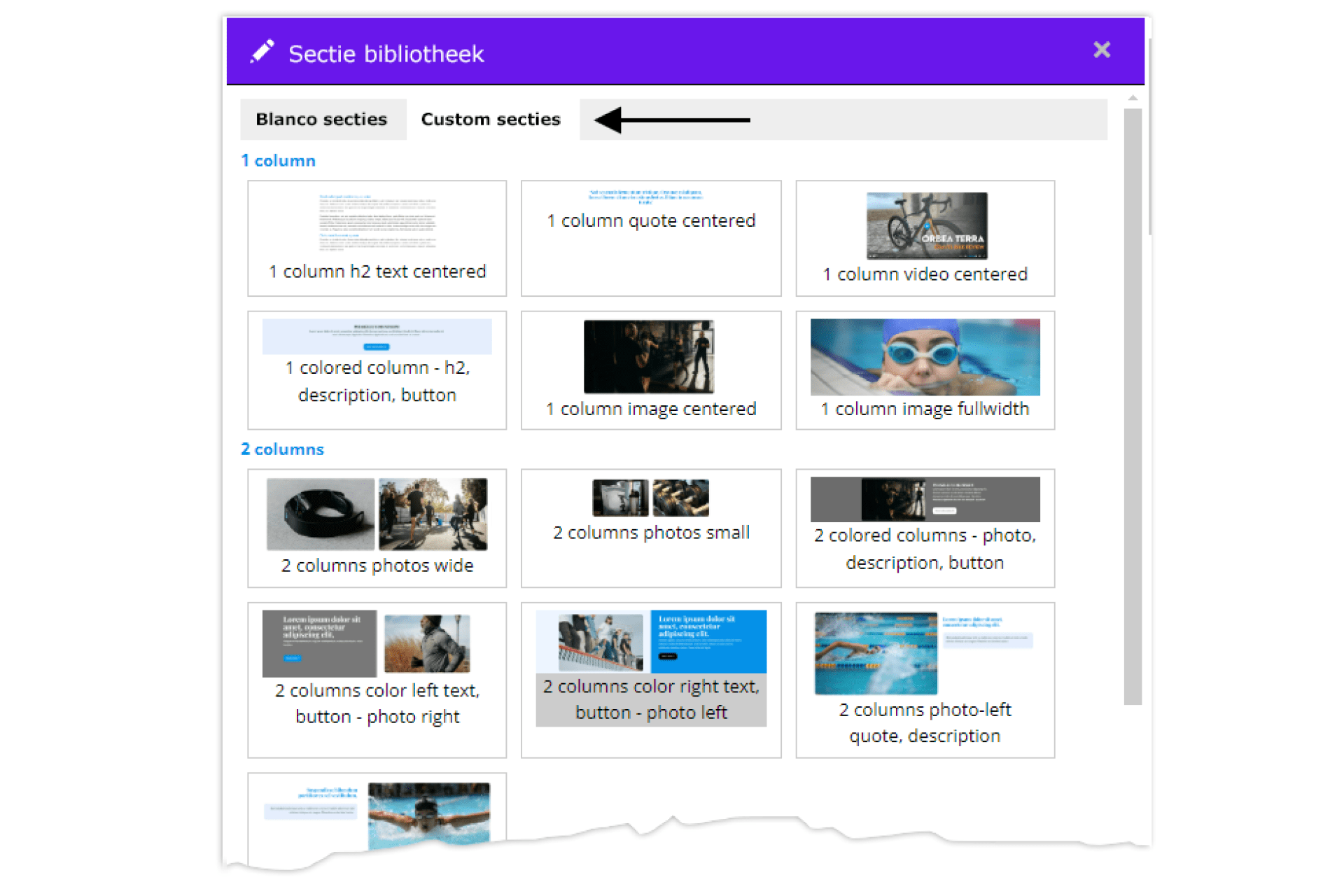This screenshot has width=1344, height=896.
Task: Select the 1 column image fullwidth section
Action: point(925,370)
